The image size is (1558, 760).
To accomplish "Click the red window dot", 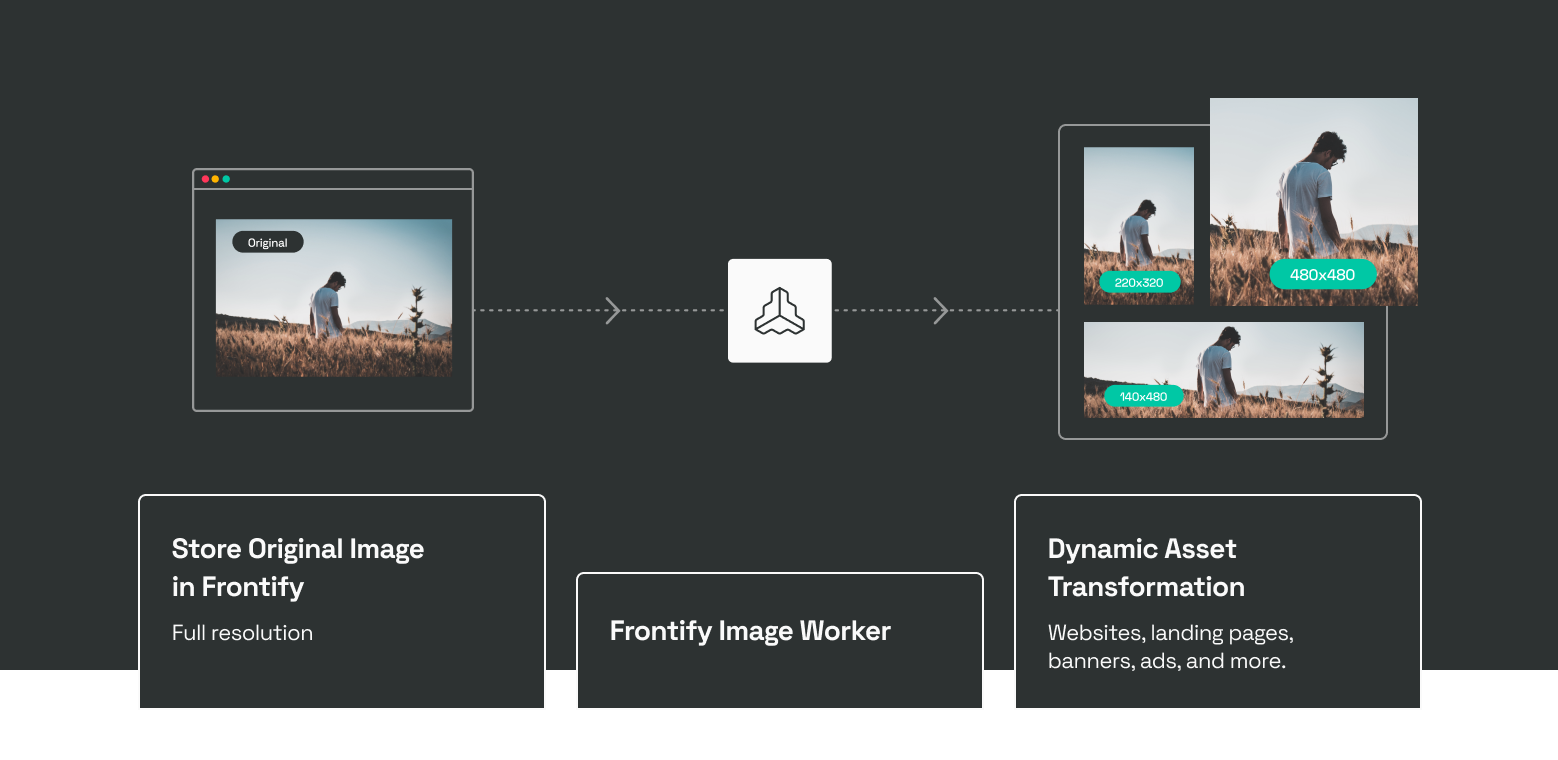I will [x=206, y=179].
